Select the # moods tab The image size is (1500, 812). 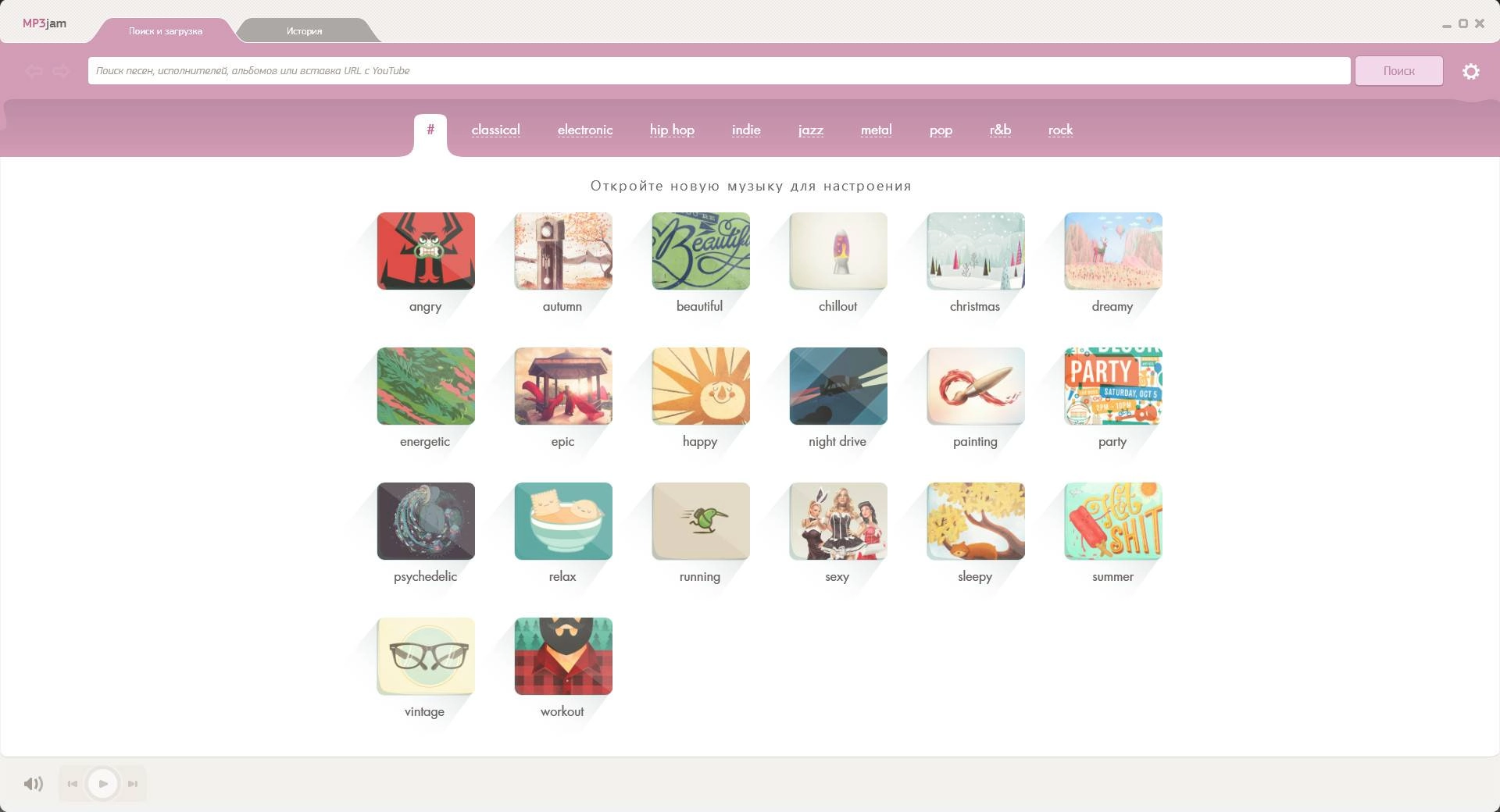click(x=430, y=130)
